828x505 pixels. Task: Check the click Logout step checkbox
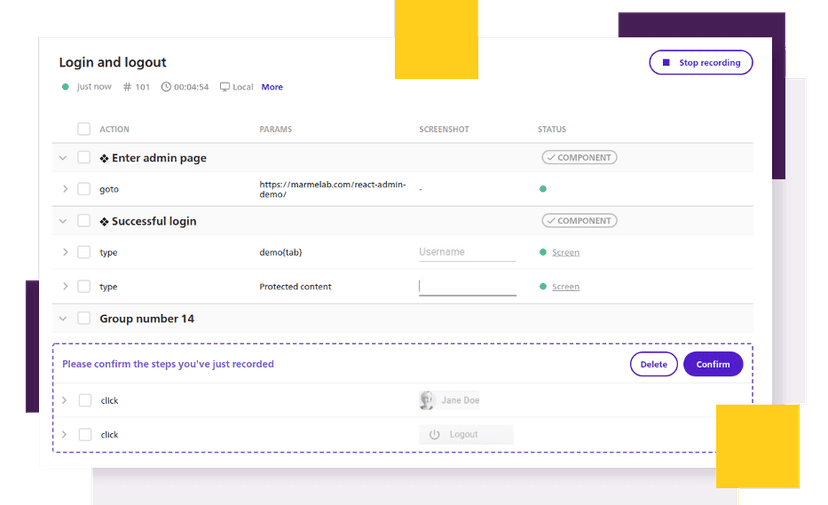point(85,435)
